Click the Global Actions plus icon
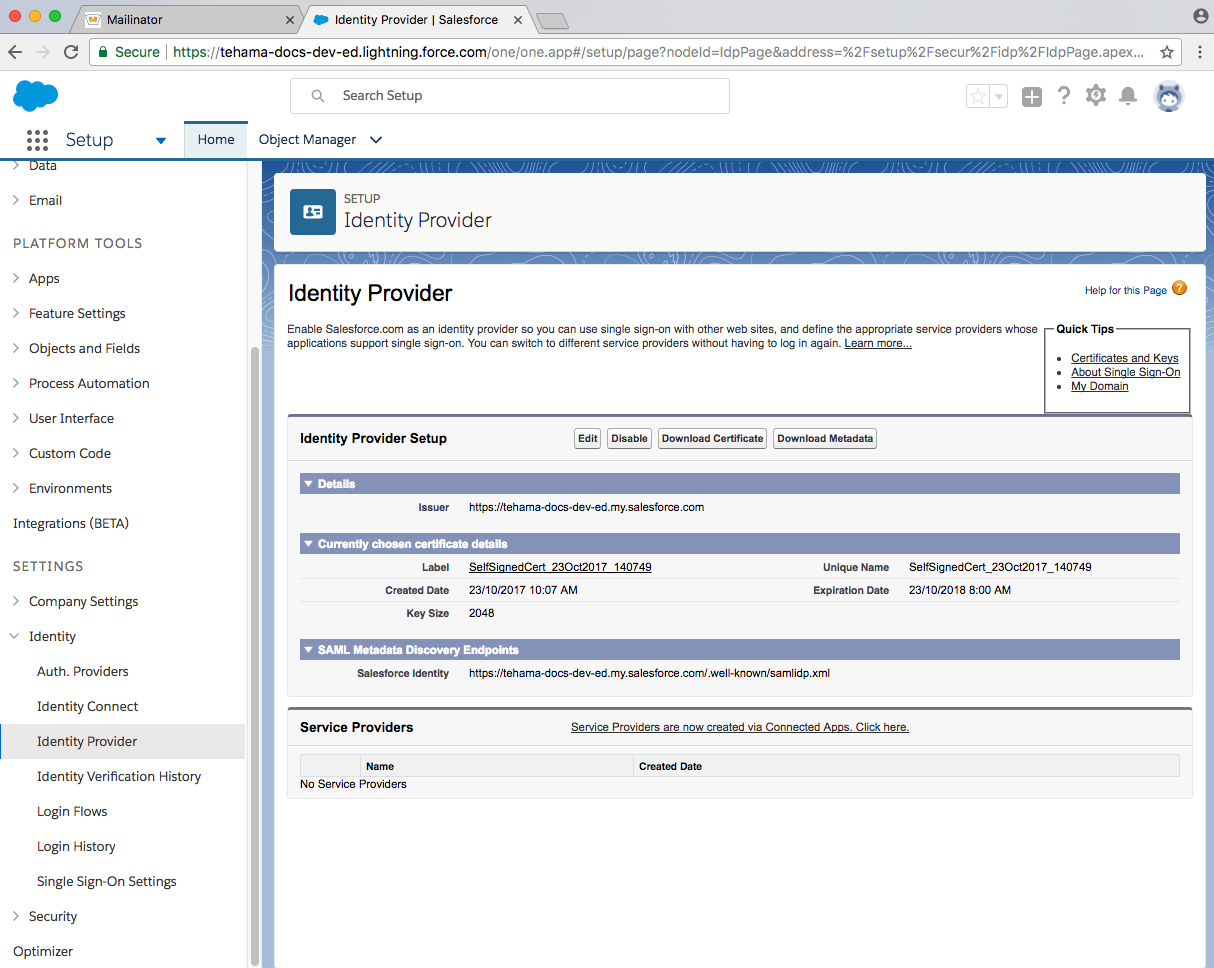1214x968 pixels. [x=1032, y=96]
